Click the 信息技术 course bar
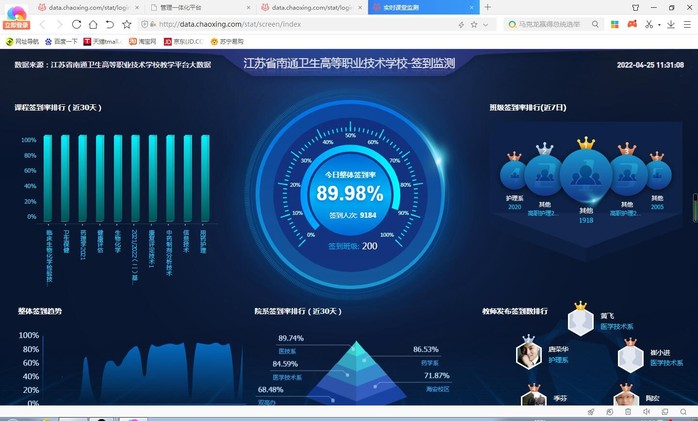 point(188,178)
